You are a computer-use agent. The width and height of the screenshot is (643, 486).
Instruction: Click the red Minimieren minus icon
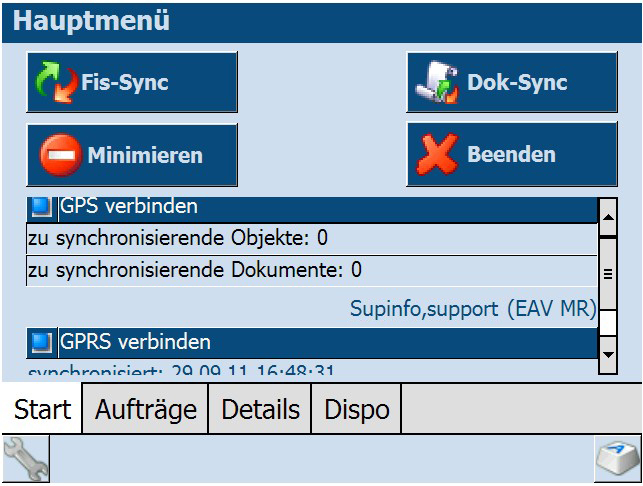[x=61, y=155]
